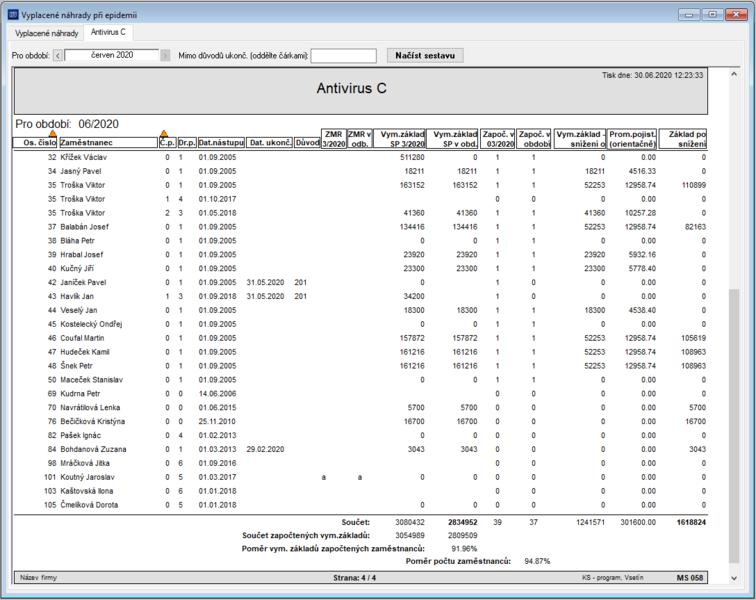Select employee Bečičková Kristýna

pos(93,422)
